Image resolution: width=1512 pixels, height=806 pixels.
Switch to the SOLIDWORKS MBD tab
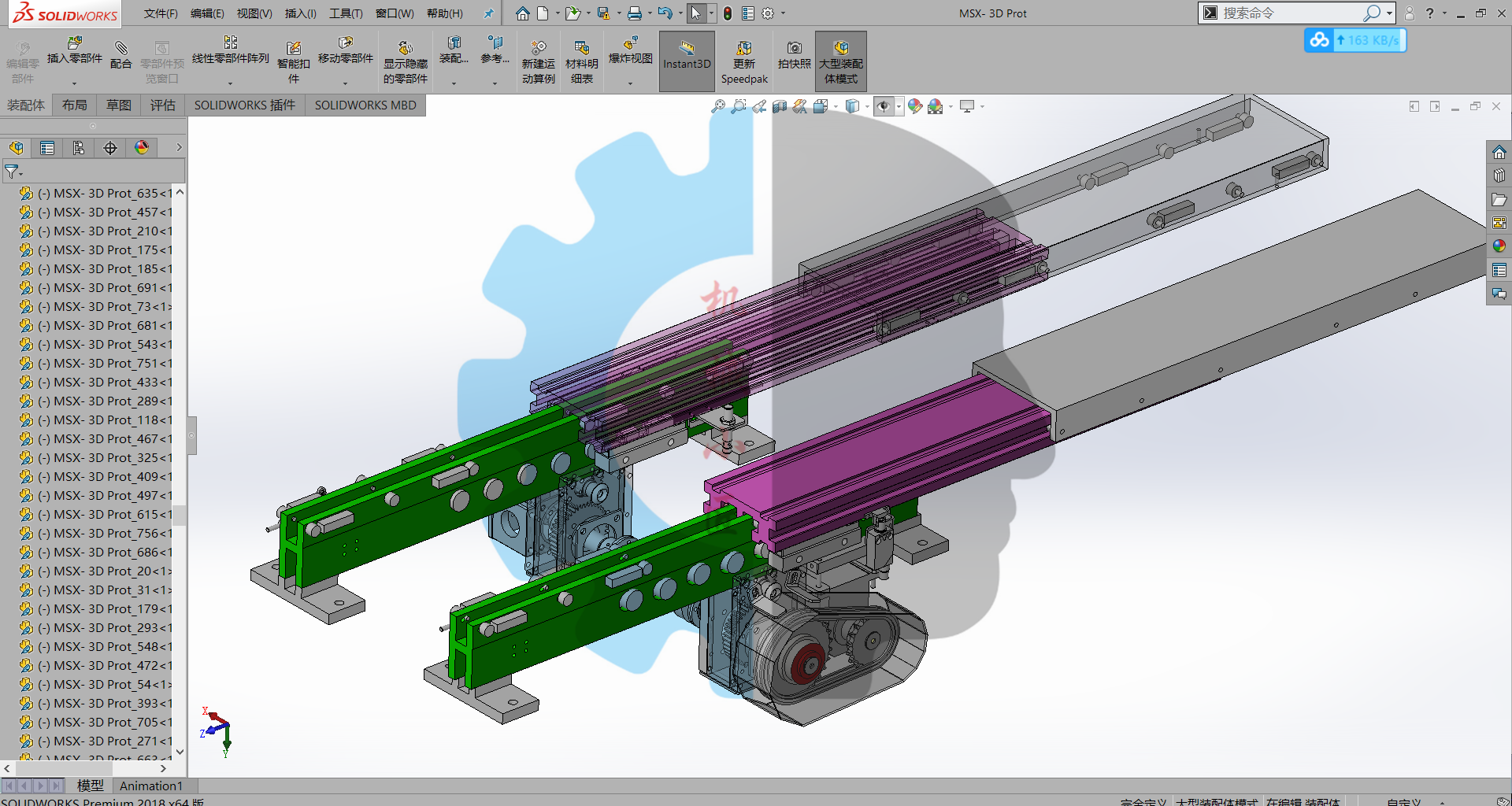click(x=365, y=105)
